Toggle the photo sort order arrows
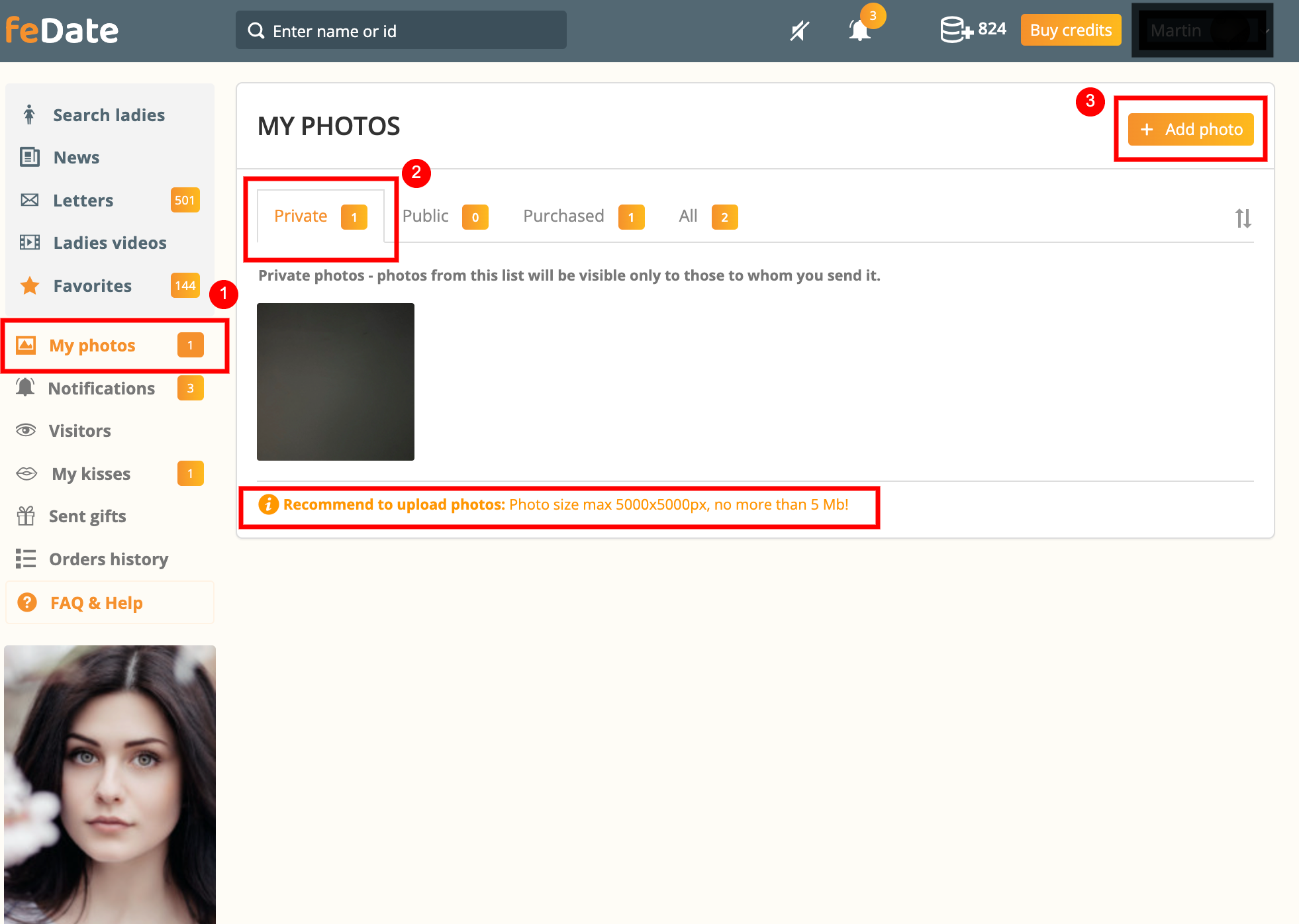The image size is (1299, 924). [x=1244, y=218]
